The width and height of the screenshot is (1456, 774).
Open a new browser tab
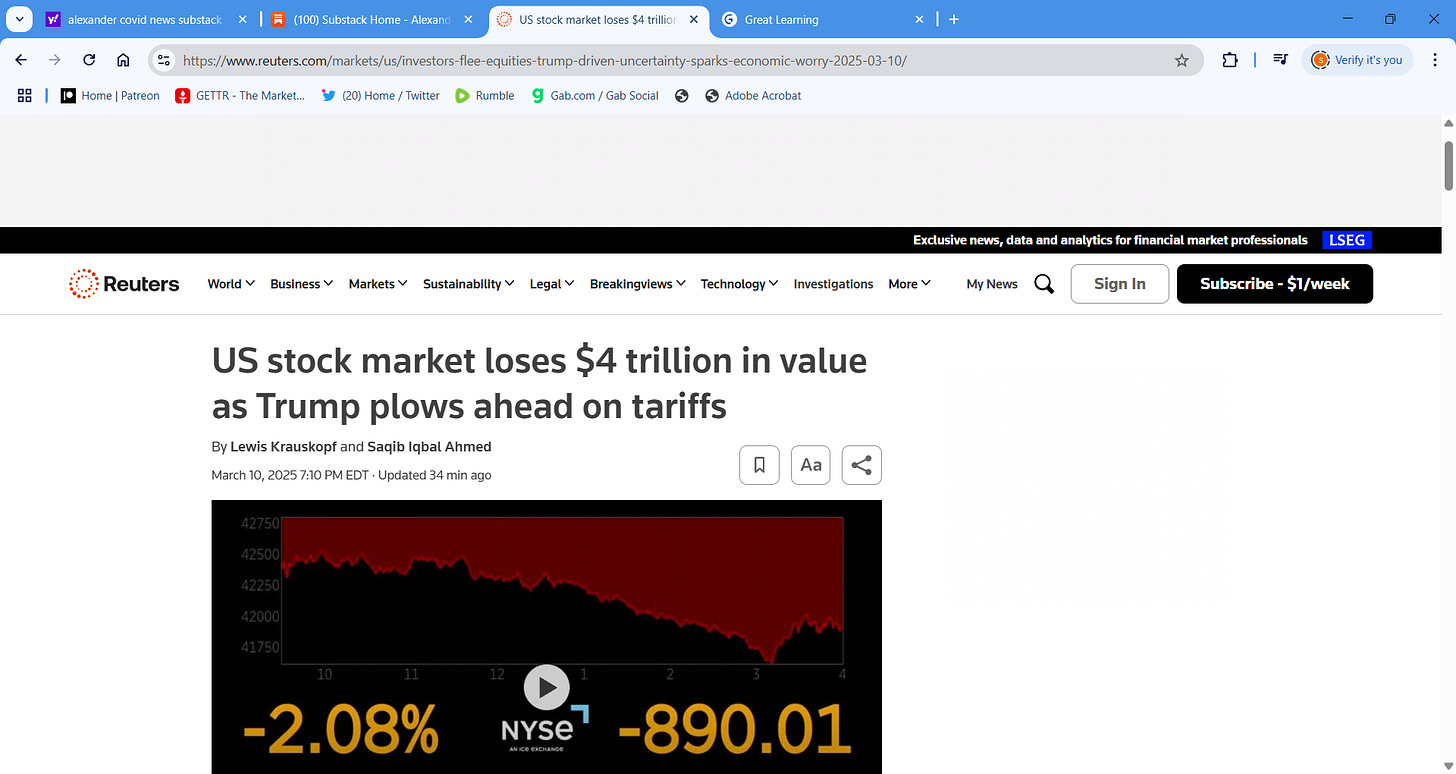(x=954, y=19)
